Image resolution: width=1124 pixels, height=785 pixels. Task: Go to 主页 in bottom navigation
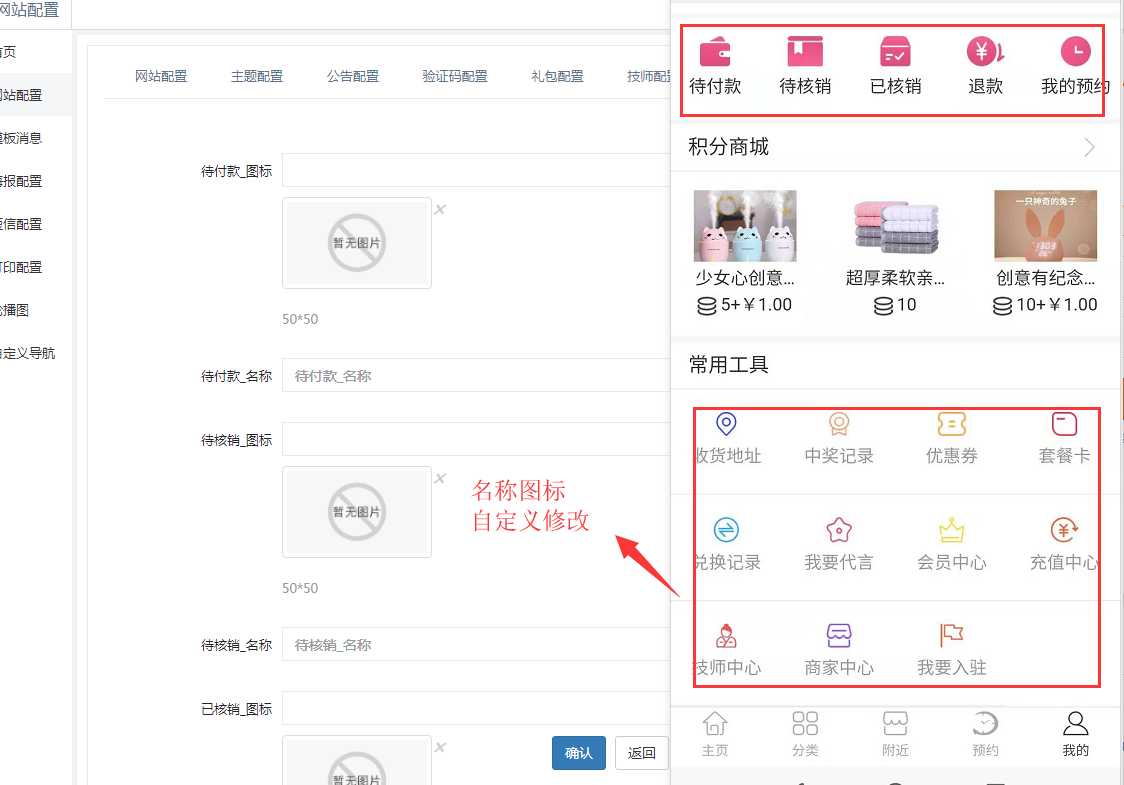(715, 734)
